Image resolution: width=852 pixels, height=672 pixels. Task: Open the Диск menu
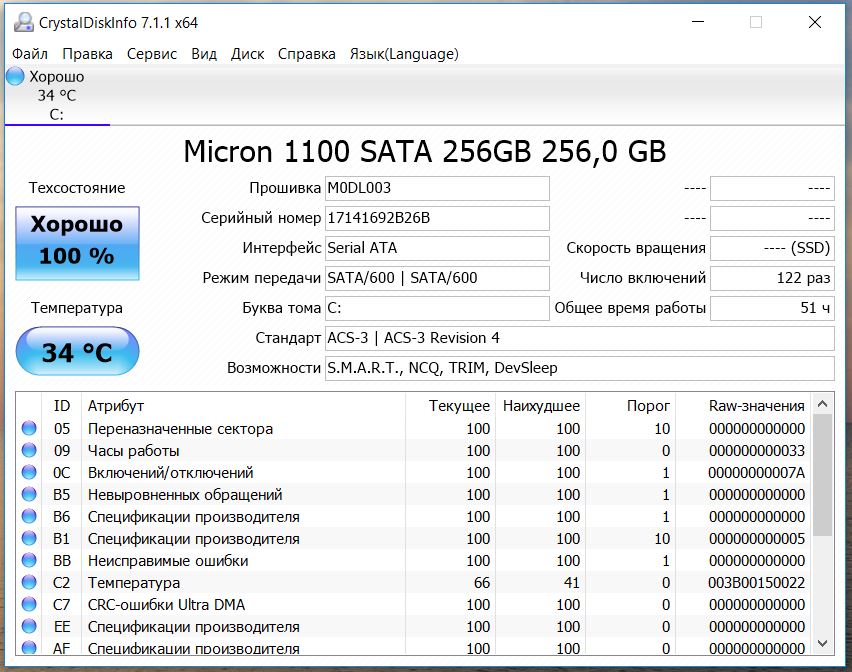[x=247, y=54]
